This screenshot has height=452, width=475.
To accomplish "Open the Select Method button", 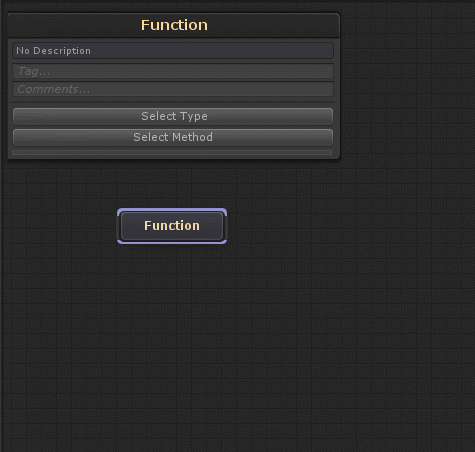I will 173,137.
